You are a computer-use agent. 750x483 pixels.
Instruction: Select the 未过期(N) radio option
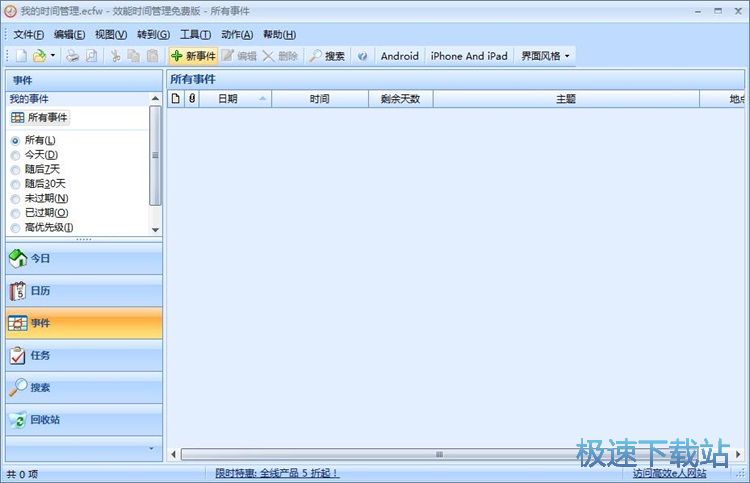click(x=39, y=198)
